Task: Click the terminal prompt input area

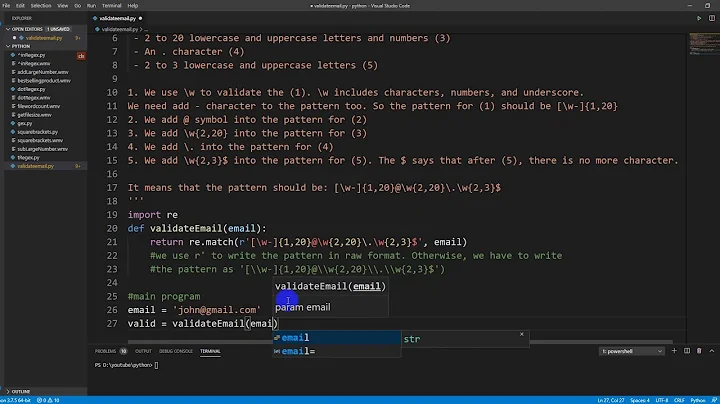Action: pos(156,365)
